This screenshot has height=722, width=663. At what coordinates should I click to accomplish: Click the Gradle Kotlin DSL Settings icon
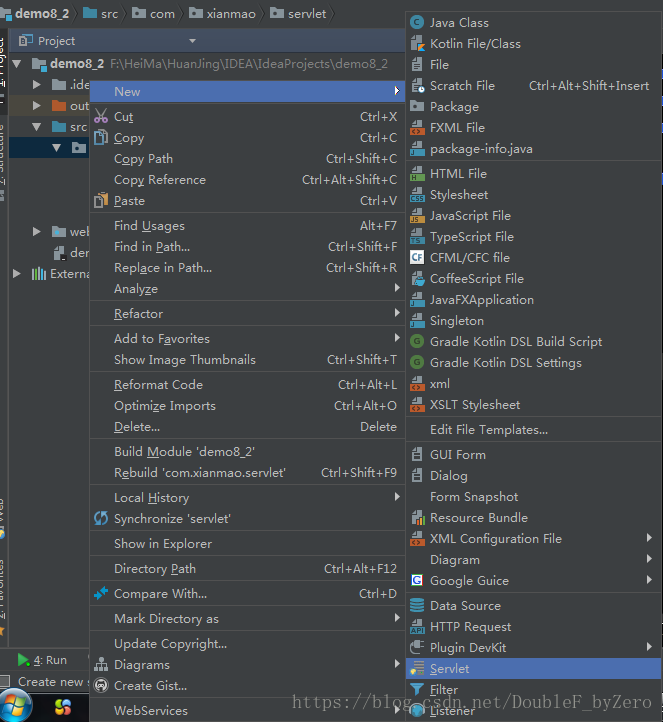coord(417,362)
